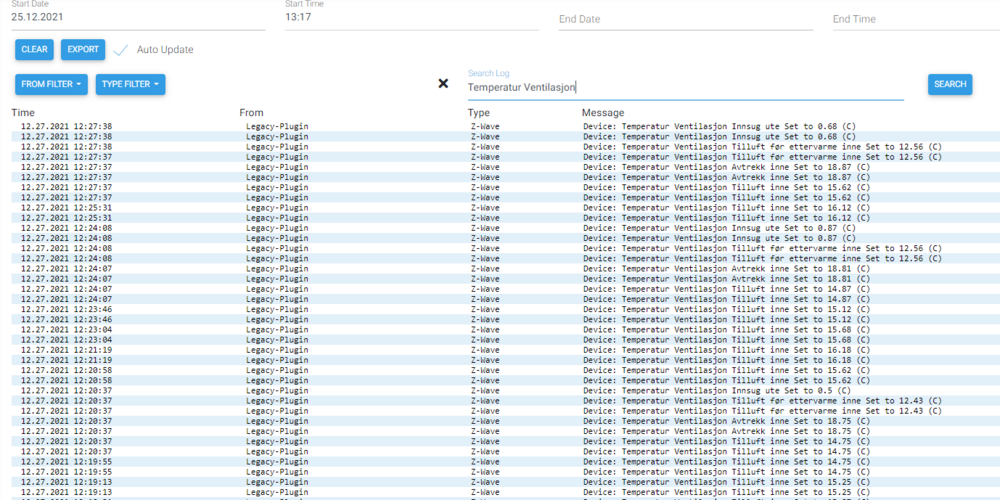Viewport: 1000px width, 500px height.
Task: Click the Time column header
Action: coord(23,113)
